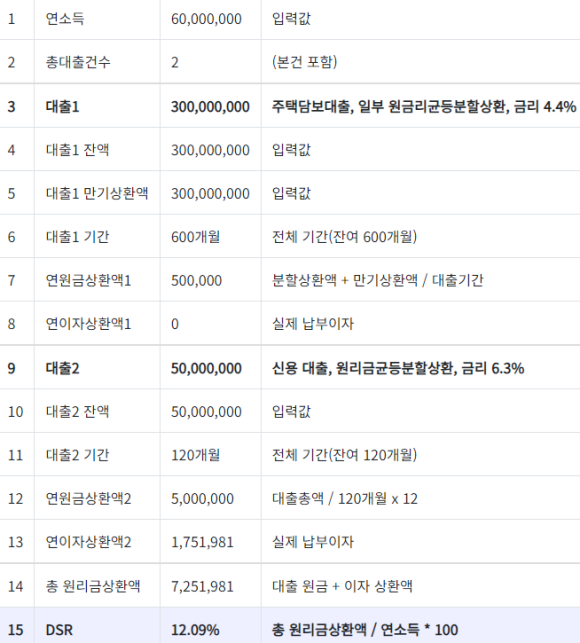Select 대출2 잔액 value 50,000,000
This screenshot has height=643, width=580.
[206, 412]
